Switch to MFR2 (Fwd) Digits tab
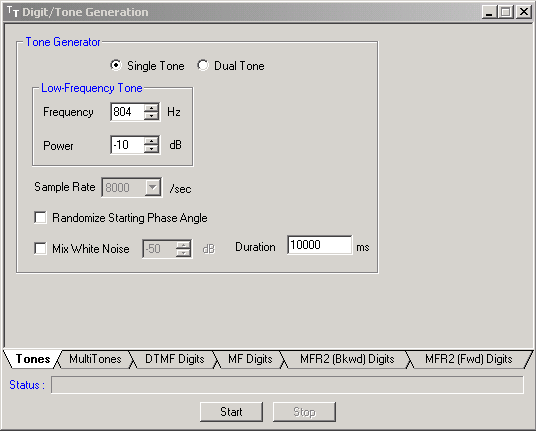The width and height of the screenshot is (538, 433). [x=468, y=359]
